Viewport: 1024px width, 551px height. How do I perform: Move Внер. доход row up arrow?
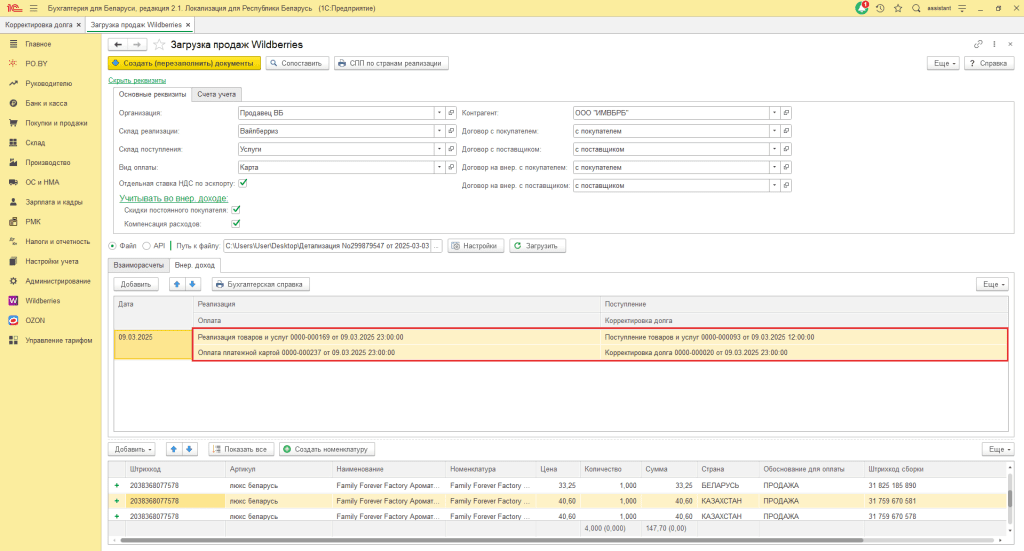coord(176,284)
